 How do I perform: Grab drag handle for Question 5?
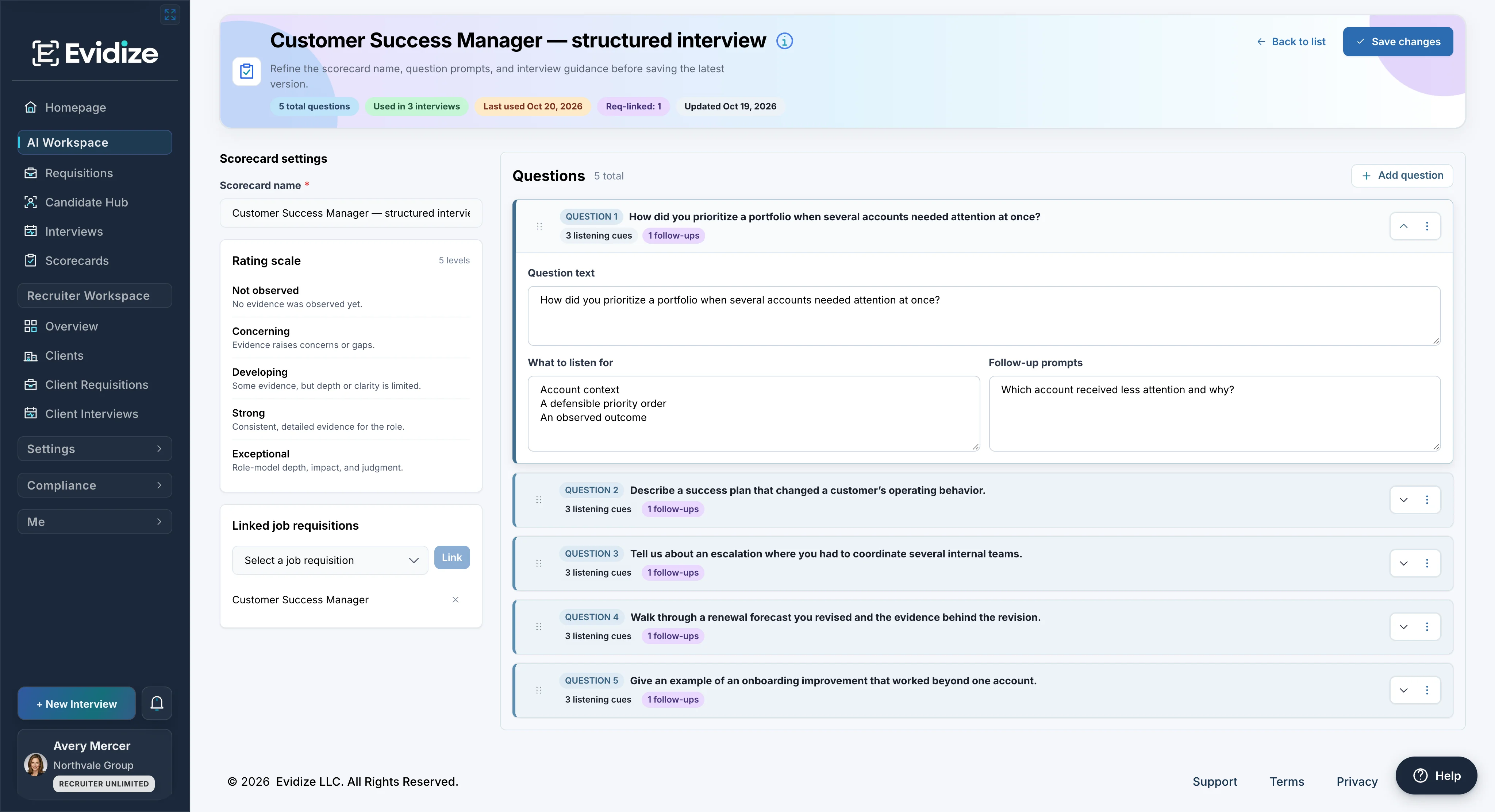pyautogui.click(x=539, y=690)
